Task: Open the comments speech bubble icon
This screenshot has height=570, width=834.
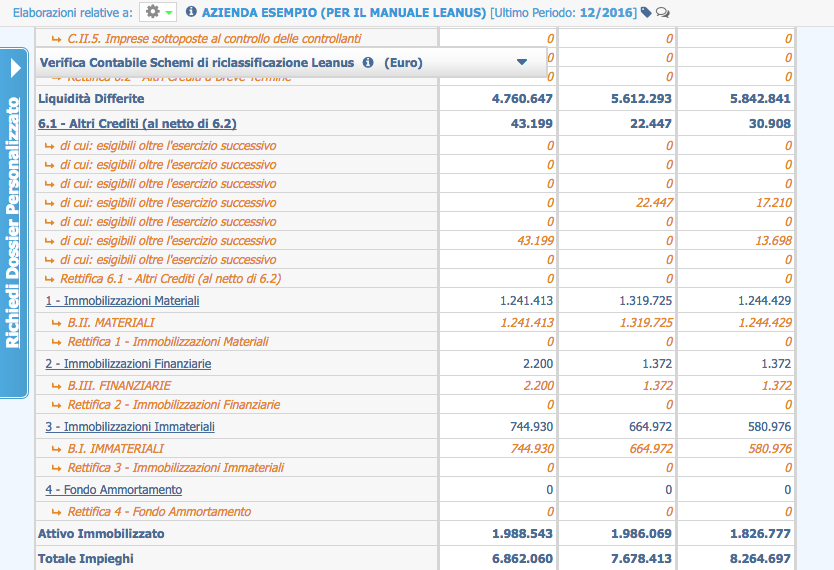Action: (x=662, y=12)
